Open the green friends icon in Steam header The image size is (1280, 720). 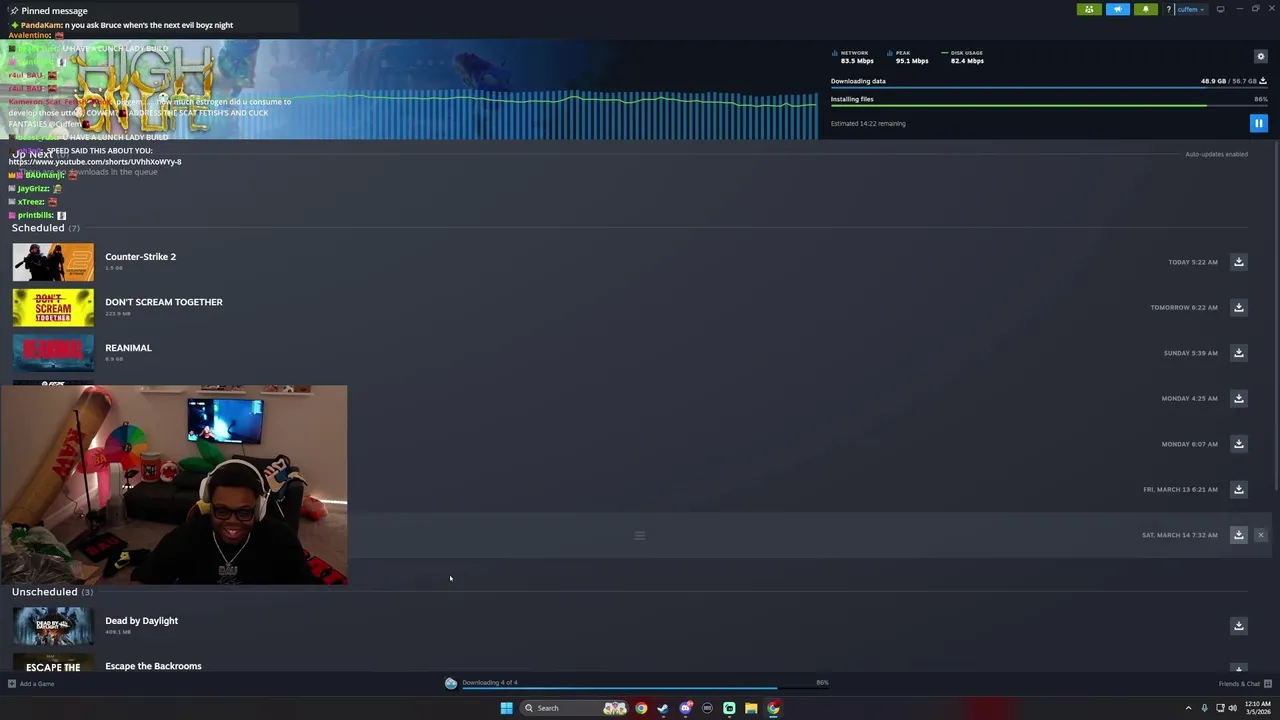tap(1089, 9)
